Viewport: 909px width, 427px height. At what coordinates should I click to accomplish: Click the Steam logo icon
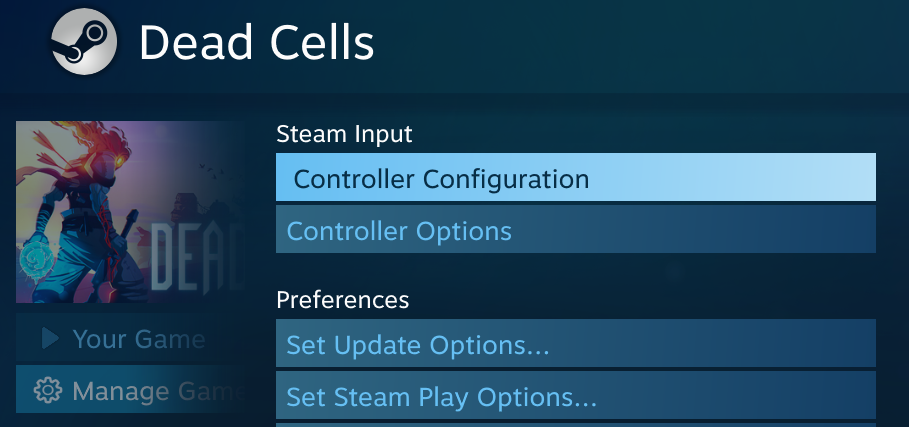coord(83,42)
